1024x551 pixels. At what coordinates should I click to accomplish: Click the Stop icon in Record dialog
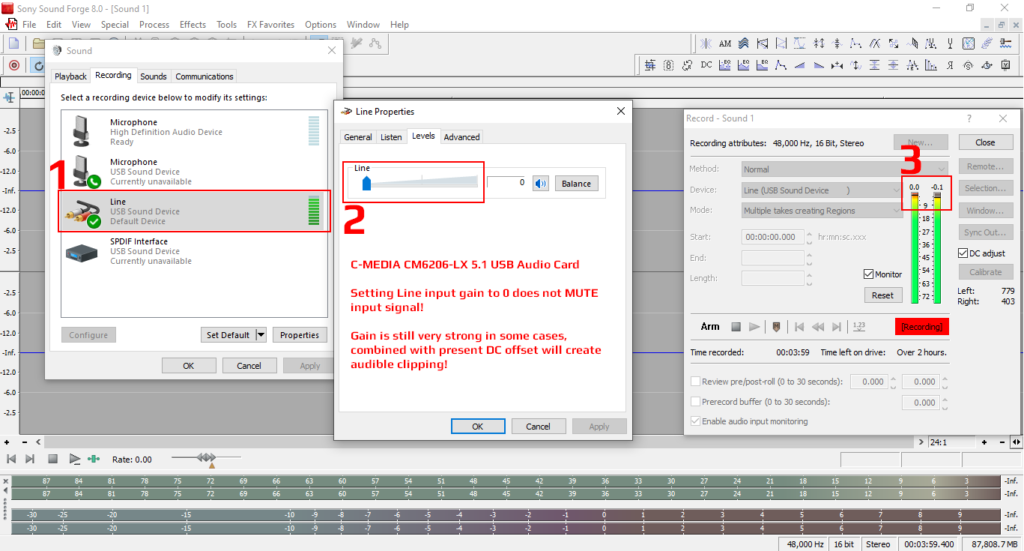[x=735, y=327]
